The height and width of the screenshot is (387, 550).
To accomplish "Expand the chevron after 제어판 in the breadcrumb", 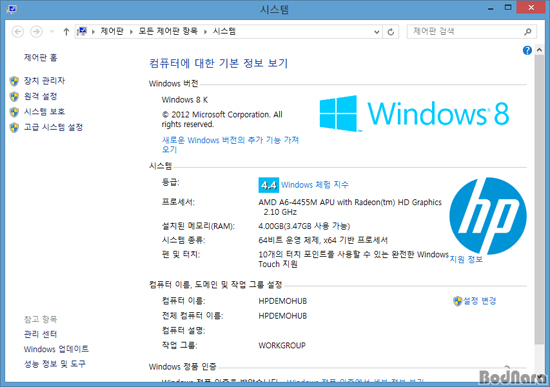I will (131, 32).
